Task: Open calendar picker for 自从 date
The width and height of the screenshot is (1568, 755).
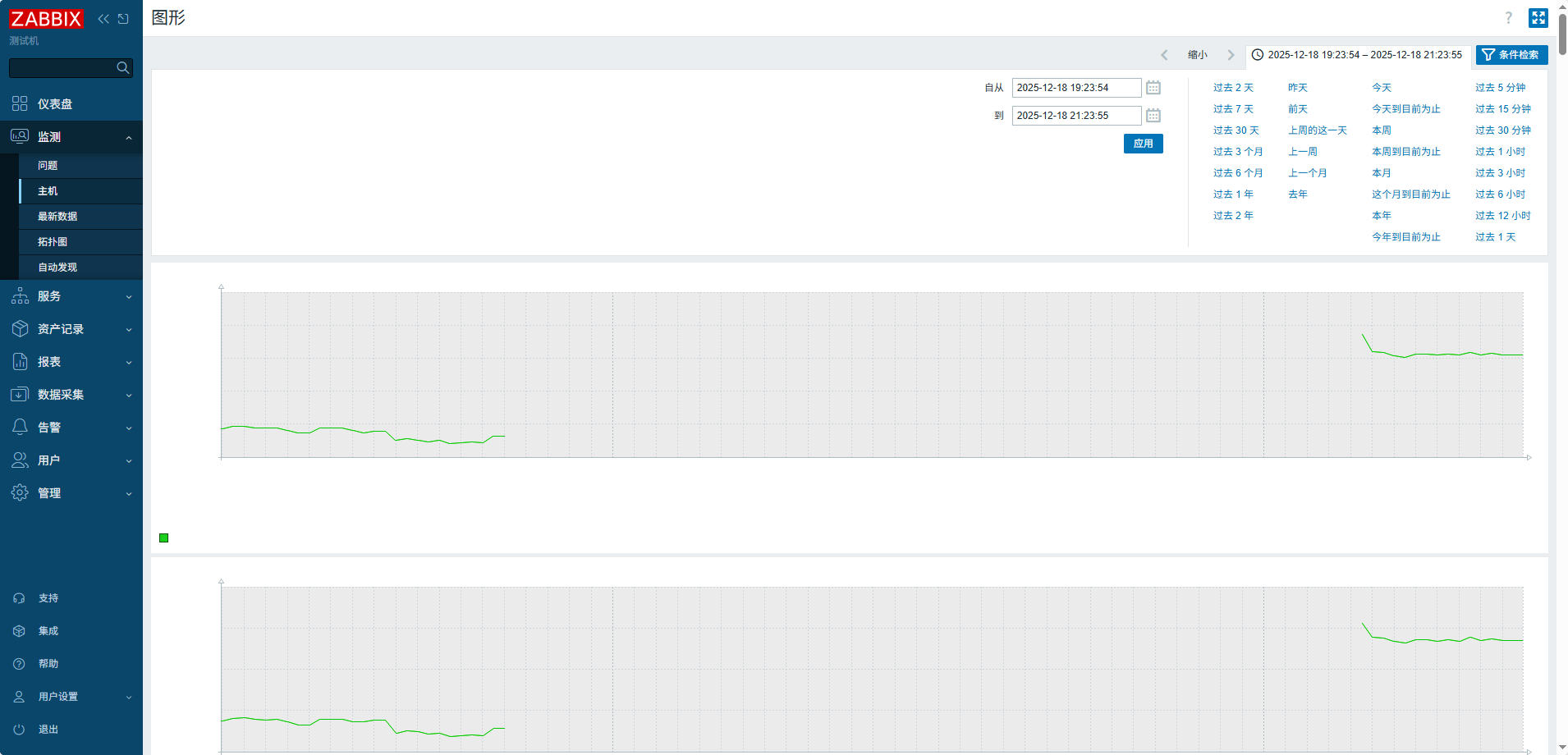Action: click(x=1153, y=88)
